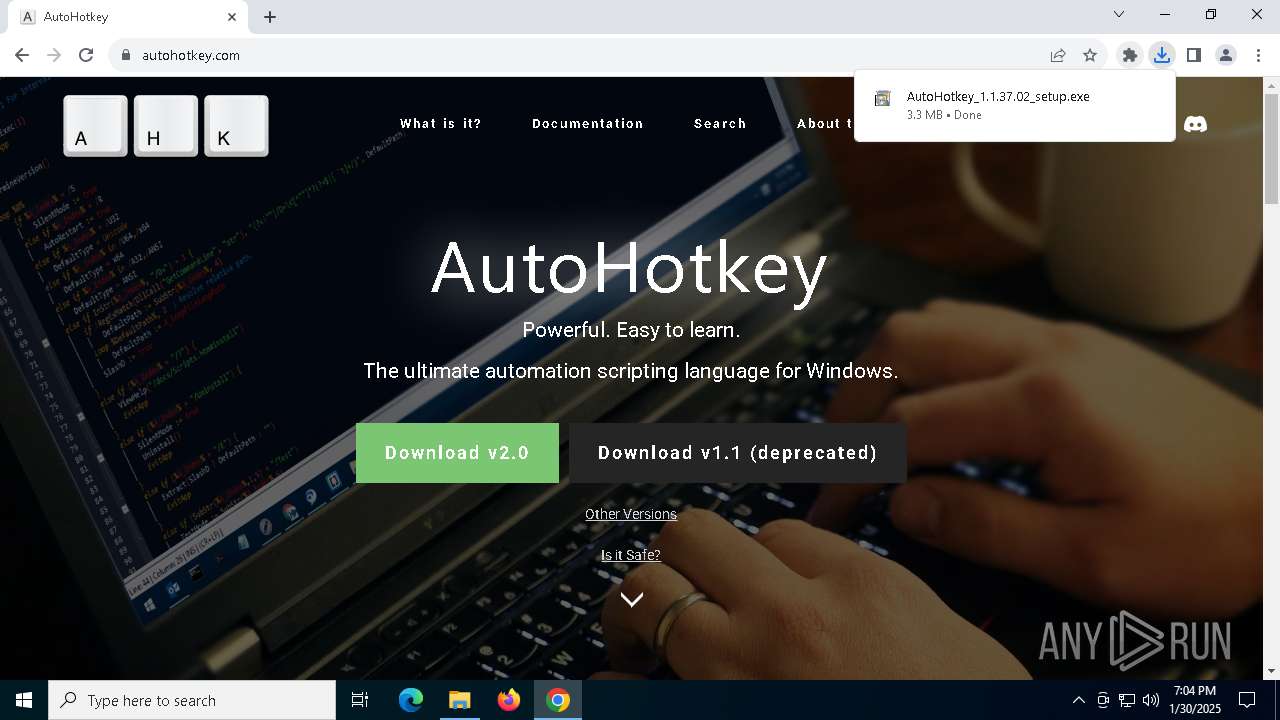Click the network icon in system tray
This screenshot has height=720, width=1280.
tap(1127, 700)
